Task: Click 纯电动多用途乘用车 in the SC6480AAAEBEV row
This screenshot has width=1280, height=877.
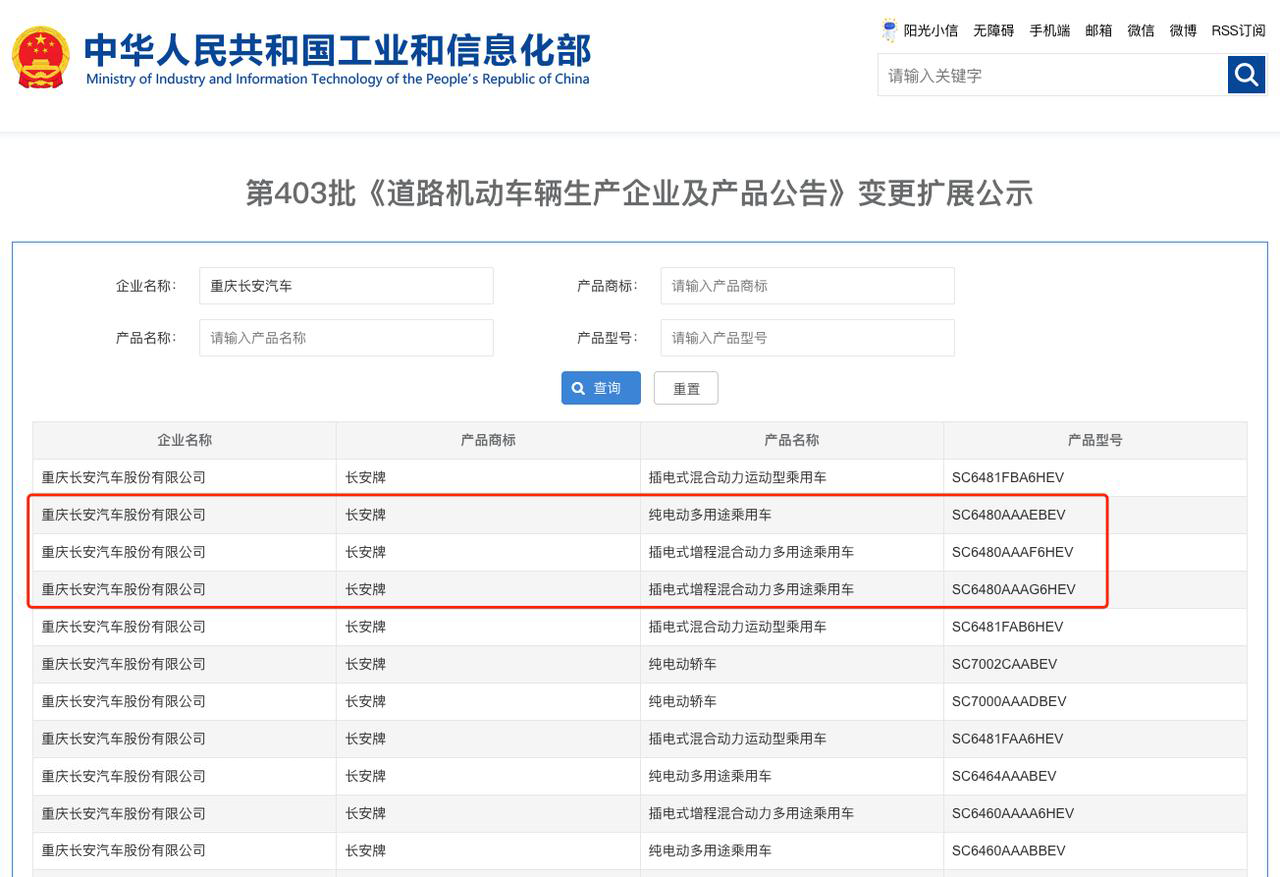Action: point(710,515)
